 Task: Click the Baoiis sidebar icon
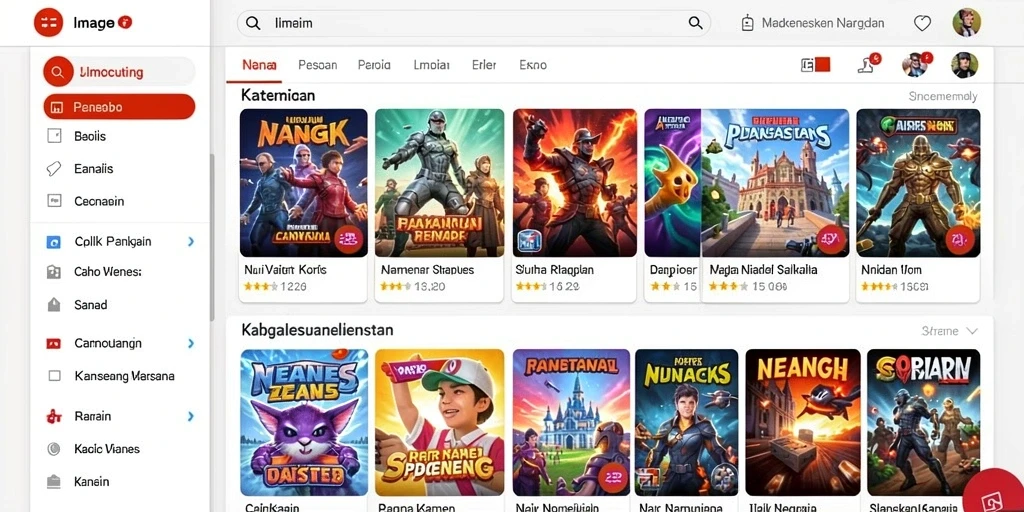tap(54, 136)
